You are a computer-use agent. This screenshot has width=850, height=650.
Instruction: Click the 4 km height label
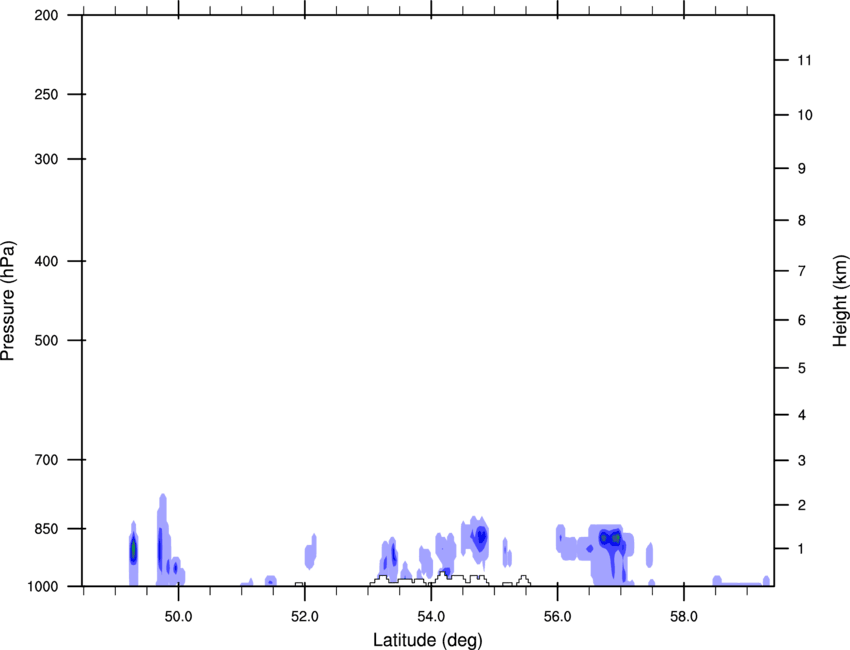pyautogui.click(x=802, y=415)
